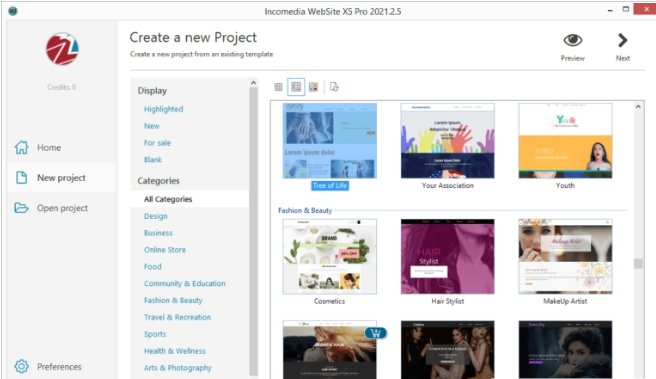Select the Cosmetics template thumbnail
This screenshot has height=379, width=656.
[x=330, y=256]
